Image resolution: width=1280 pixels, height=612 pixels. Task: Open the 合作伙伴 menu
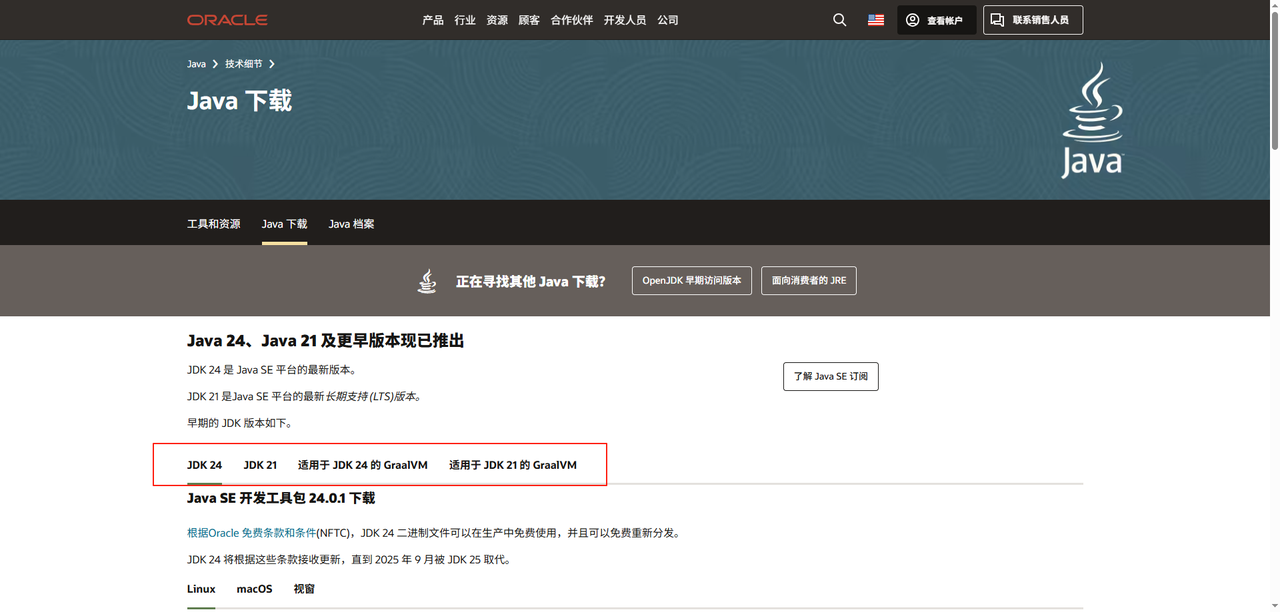[572, 20]
